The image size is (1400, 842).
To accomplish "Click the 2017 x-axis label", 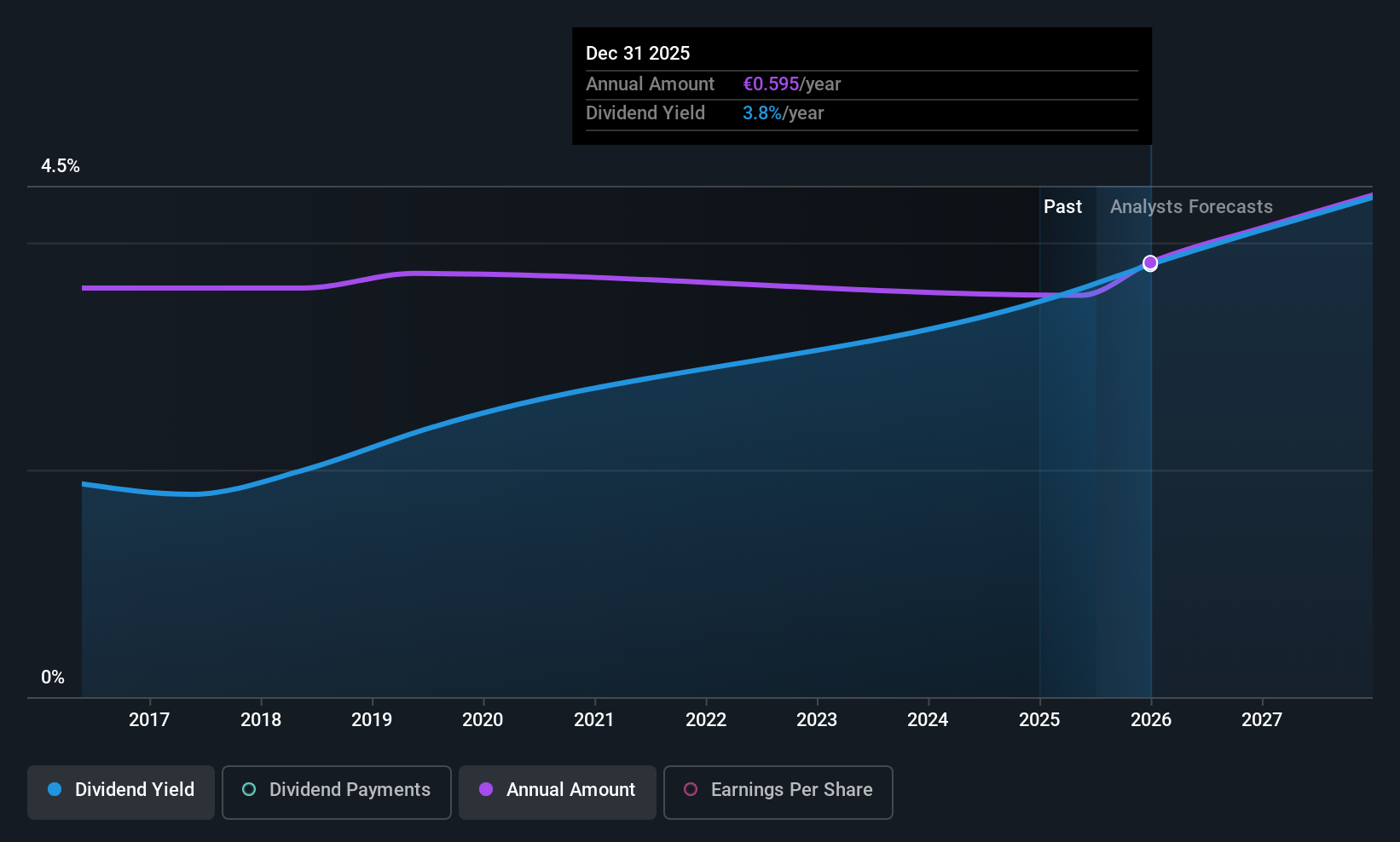I will (149, 720).
